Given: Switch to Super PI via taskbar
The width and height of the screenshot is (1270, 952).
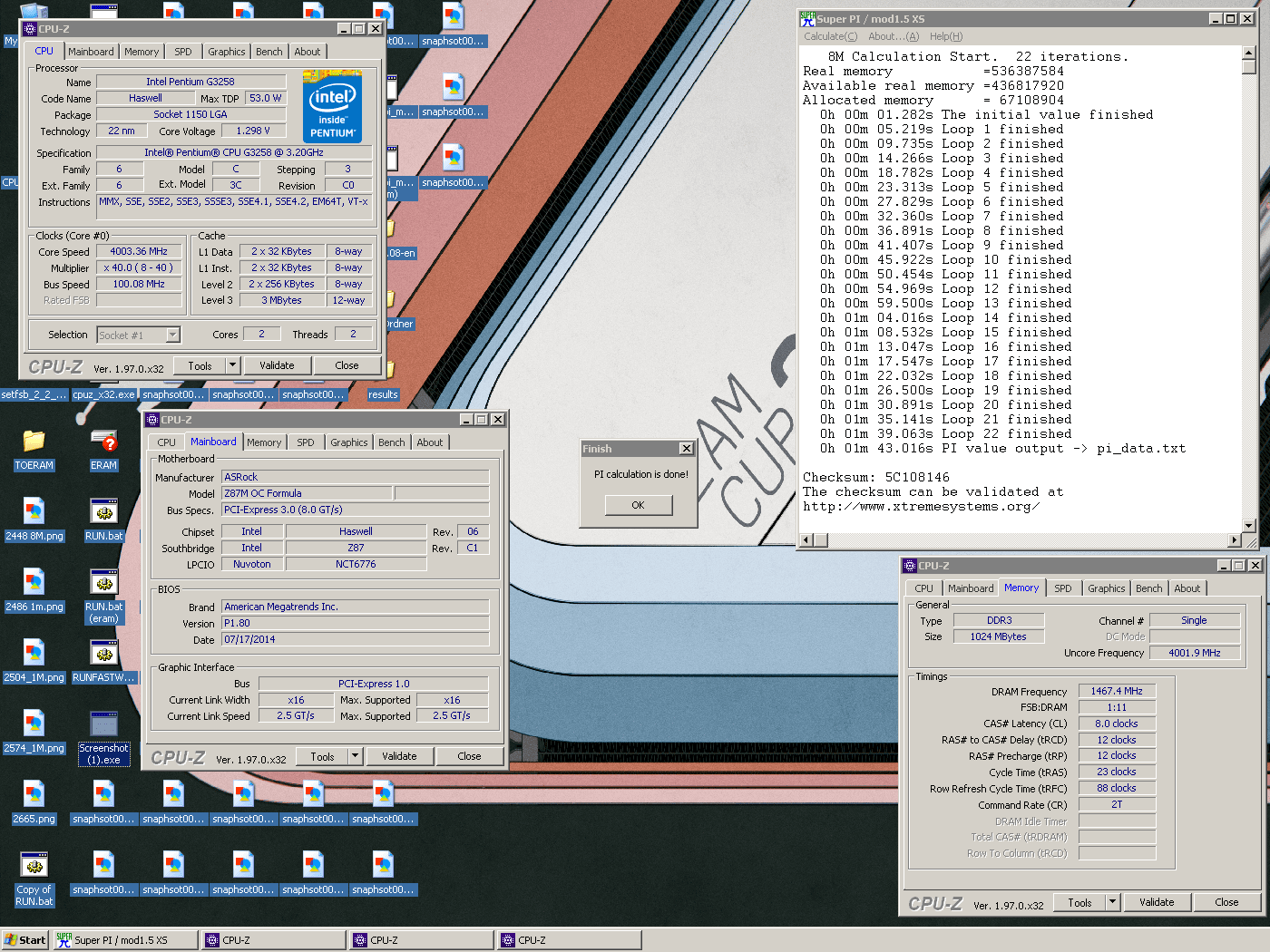Looking at the screenshot, I should (124, 940).
